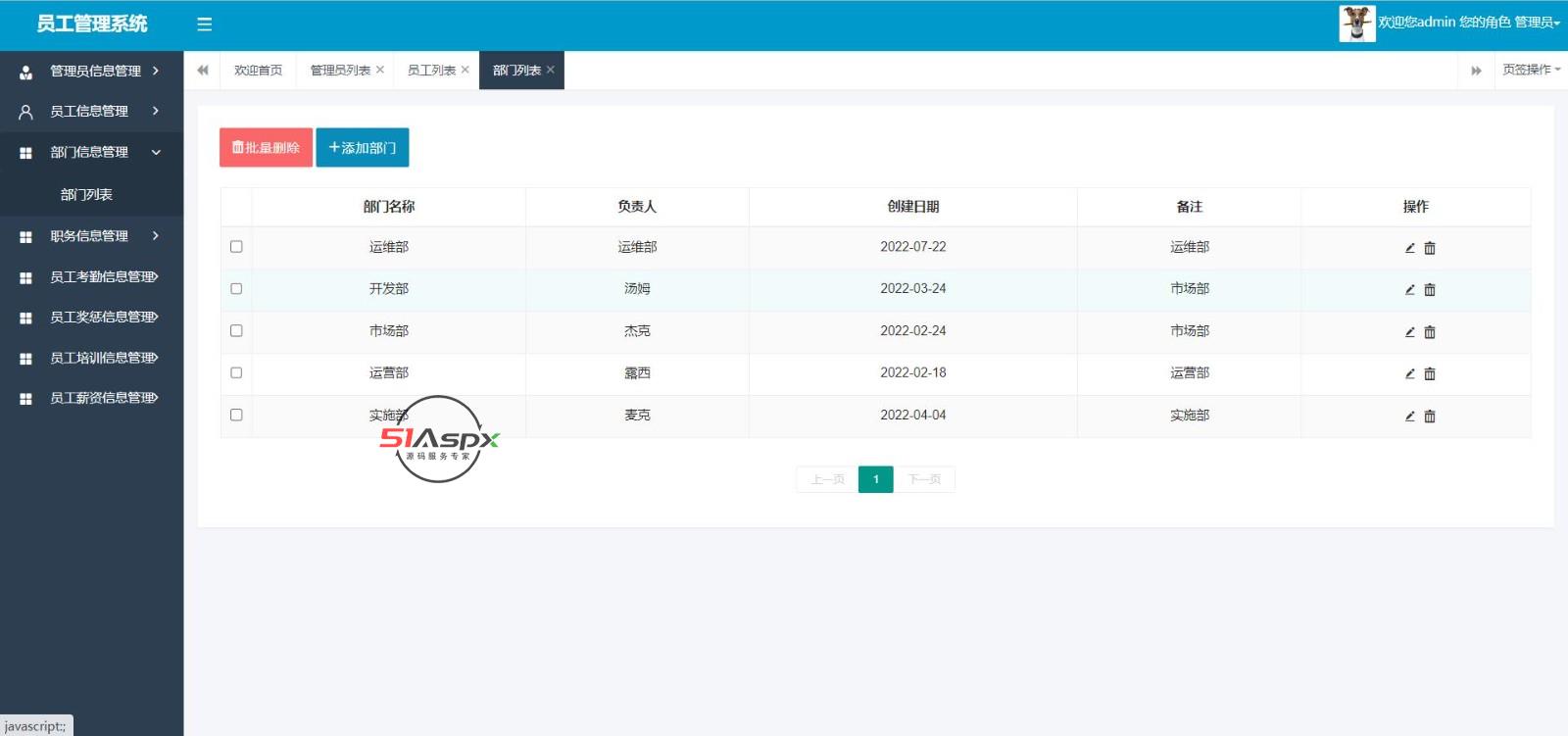Expand 管理员信息管理 sidebar menu
This screenshot has width=1568, height=736.
(x=90, y=72)
